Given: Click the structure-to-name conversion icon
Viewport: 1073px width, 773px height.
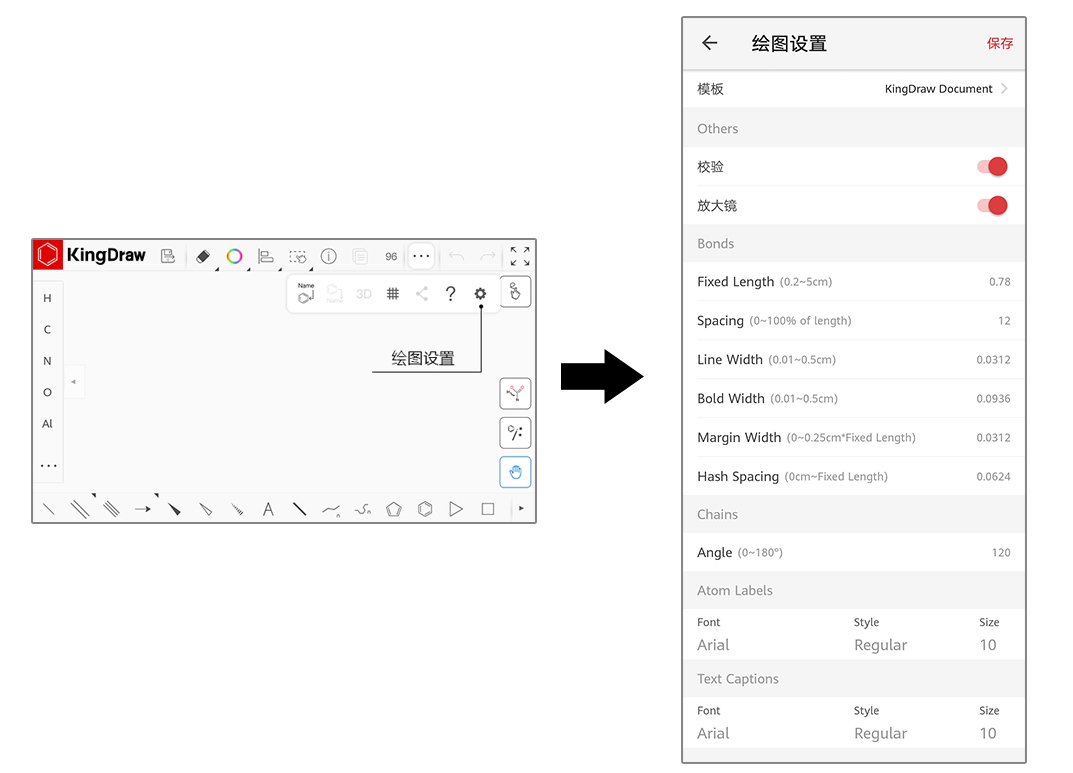Looking at the screenshot, I should coord(306,293).
